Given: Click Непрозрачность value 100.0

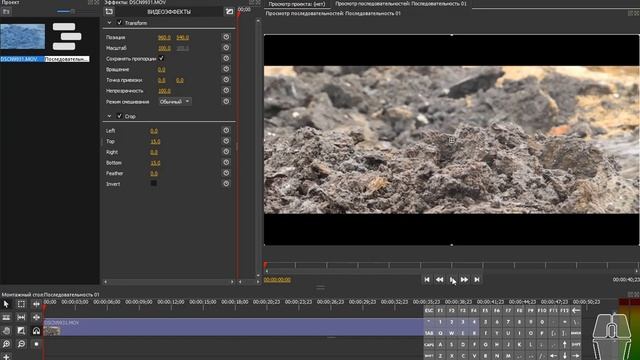Looking at the screenshot, I should [x=164, y=91].
